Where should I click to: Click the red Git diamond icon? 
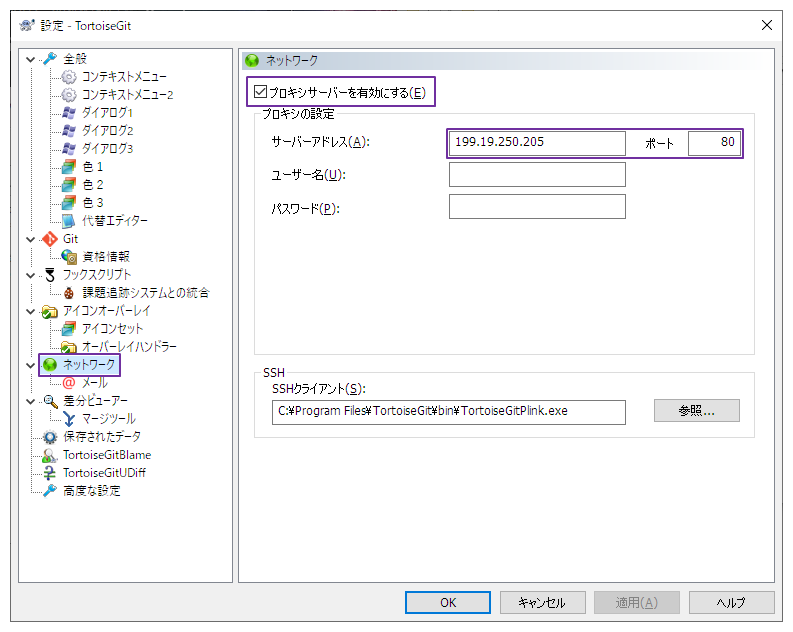pos(50,239)
